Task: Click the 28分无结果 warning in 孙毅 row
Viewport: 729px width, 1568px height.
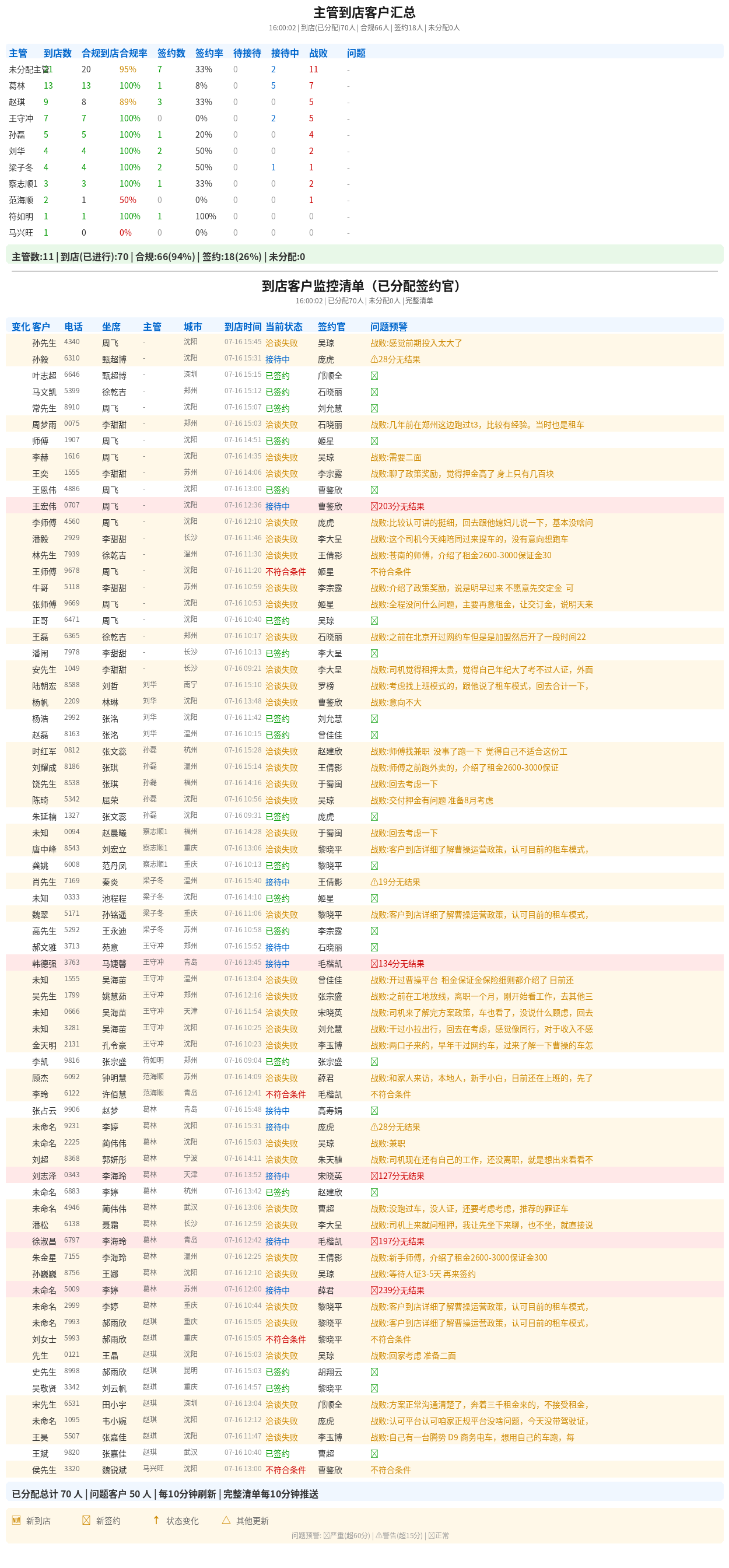Action: pos(395,360)
